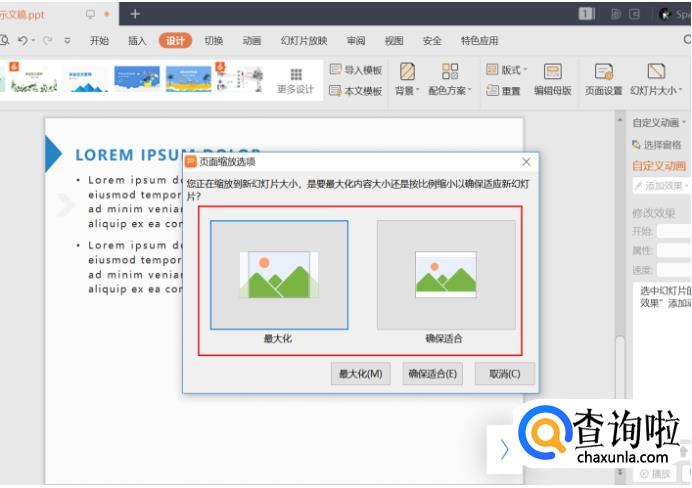Click the vertical scrollbar thumb
This screenshot has height=488, width=692.
click(620, 367)
